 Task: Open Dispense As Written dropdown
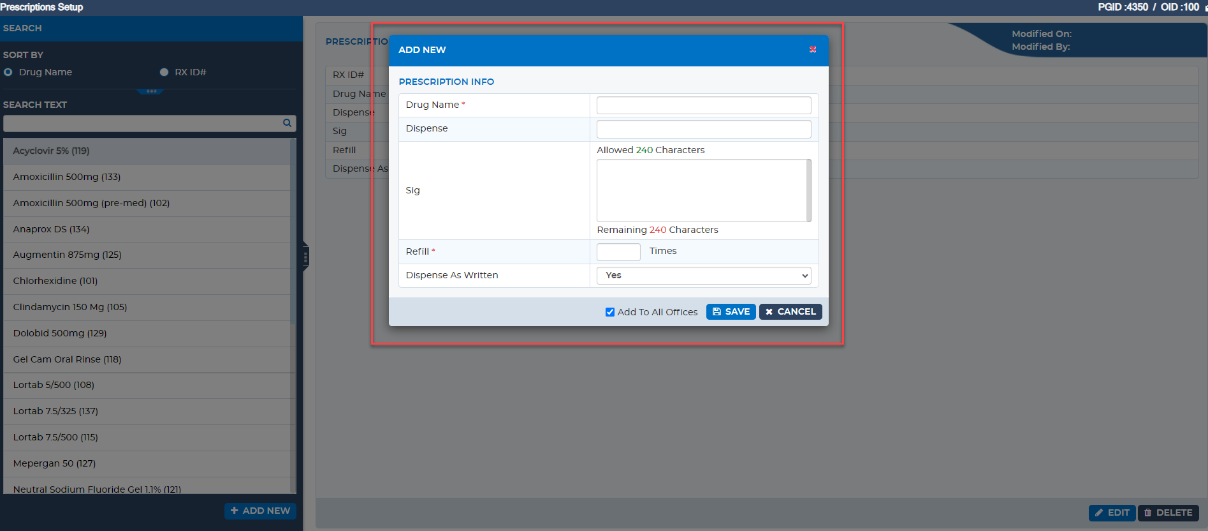704,275
